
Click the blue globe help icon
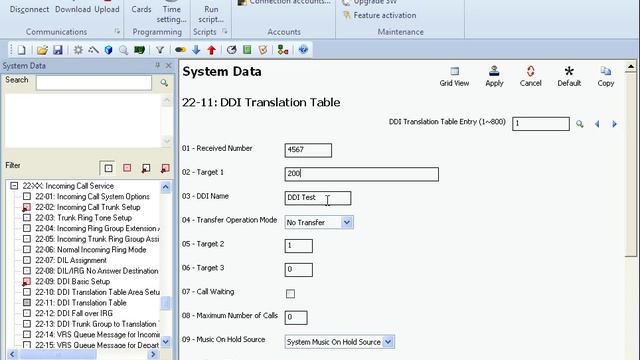pos(303,50)
